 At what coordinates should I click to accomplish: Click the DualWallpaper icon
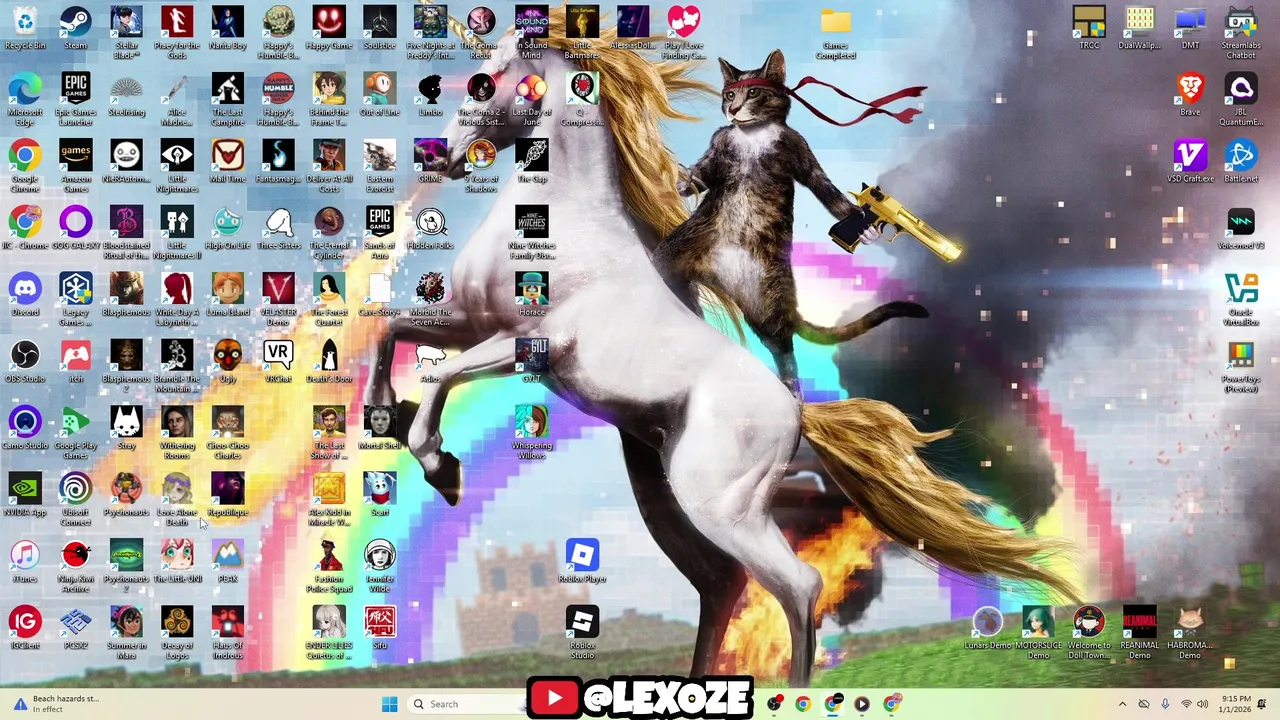click(1139, 28)
